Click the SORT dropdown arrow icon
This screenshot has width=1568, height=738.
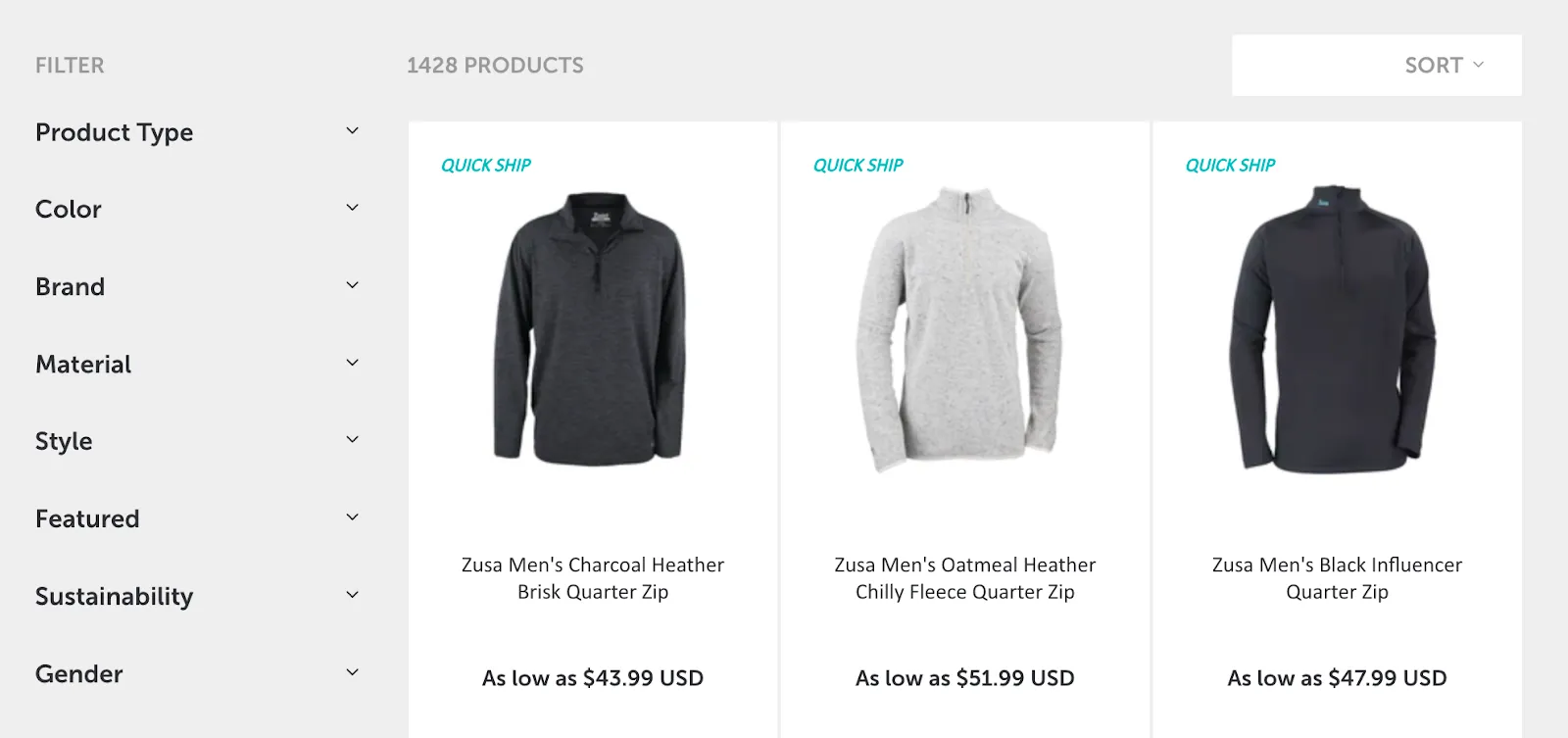click(x=1479, y=65)
